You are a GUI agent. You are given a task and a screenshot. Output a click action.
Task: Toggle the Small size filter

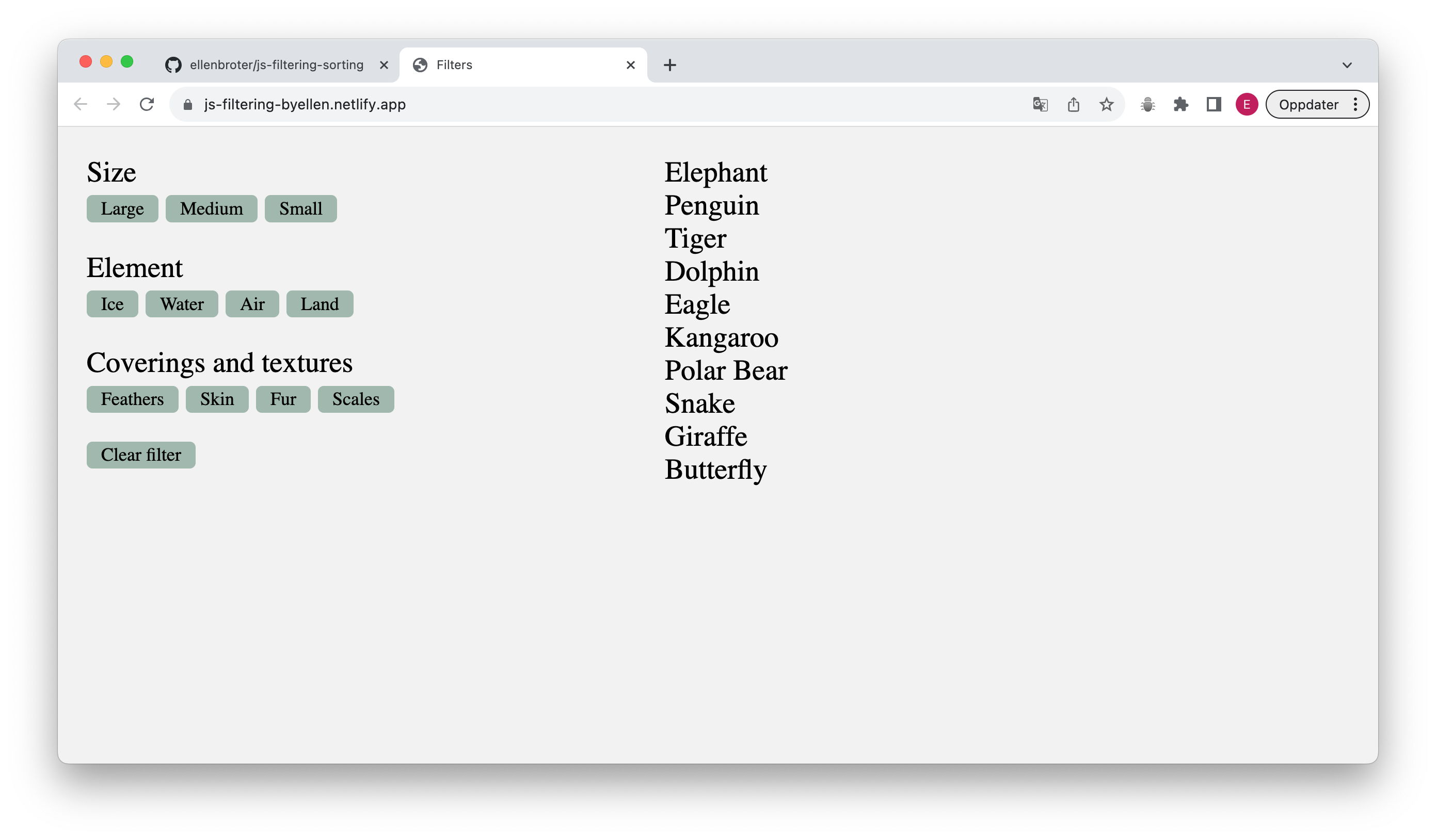(300, 208)
